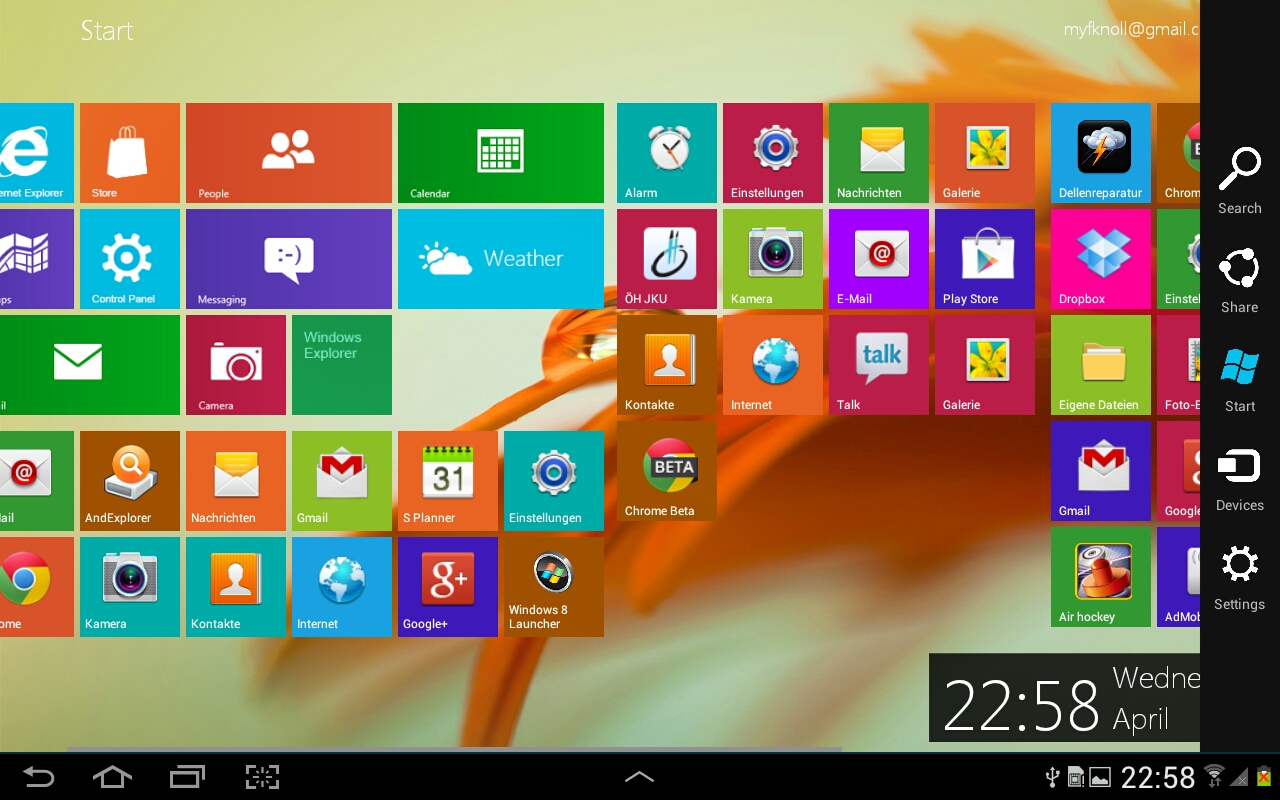Launch the Talk app
Screen dimensions: 1280x800
pyautogui.click(x=878, y=364)
